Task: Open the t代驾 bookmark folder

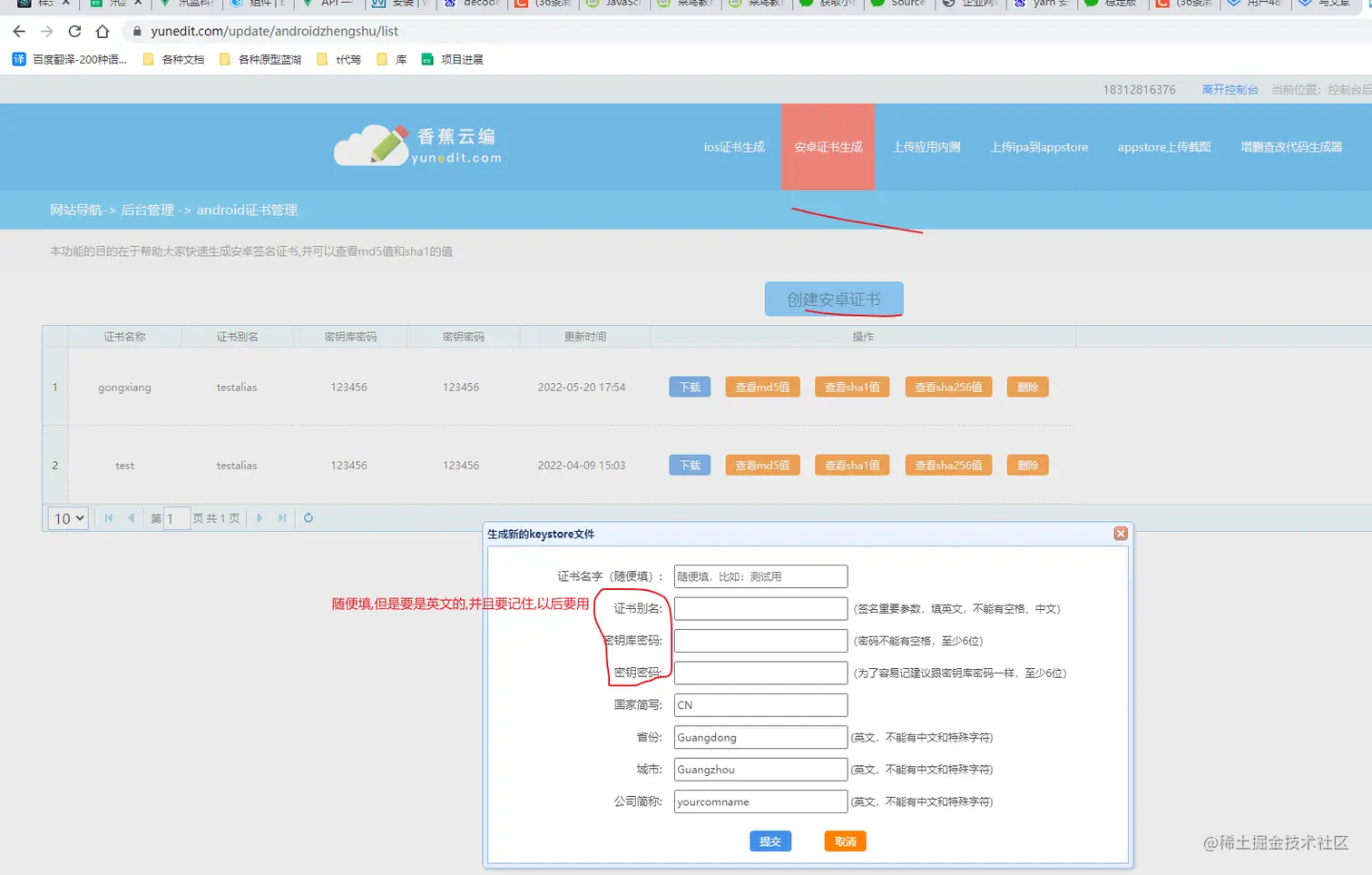Action: [x=338, y=60]
